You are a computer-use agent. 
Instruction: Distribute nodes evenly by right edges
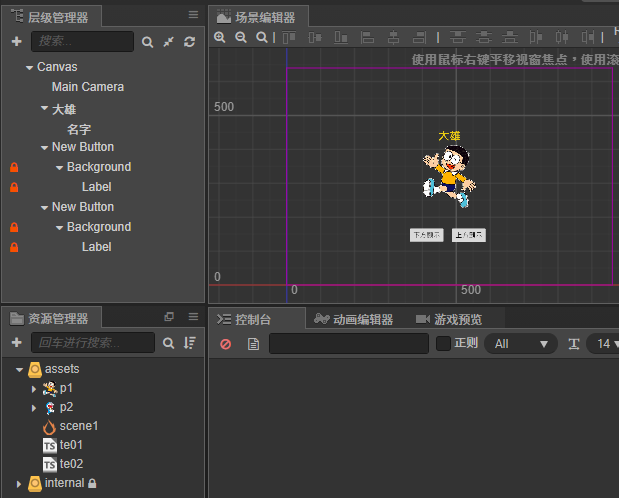point(588,38)
